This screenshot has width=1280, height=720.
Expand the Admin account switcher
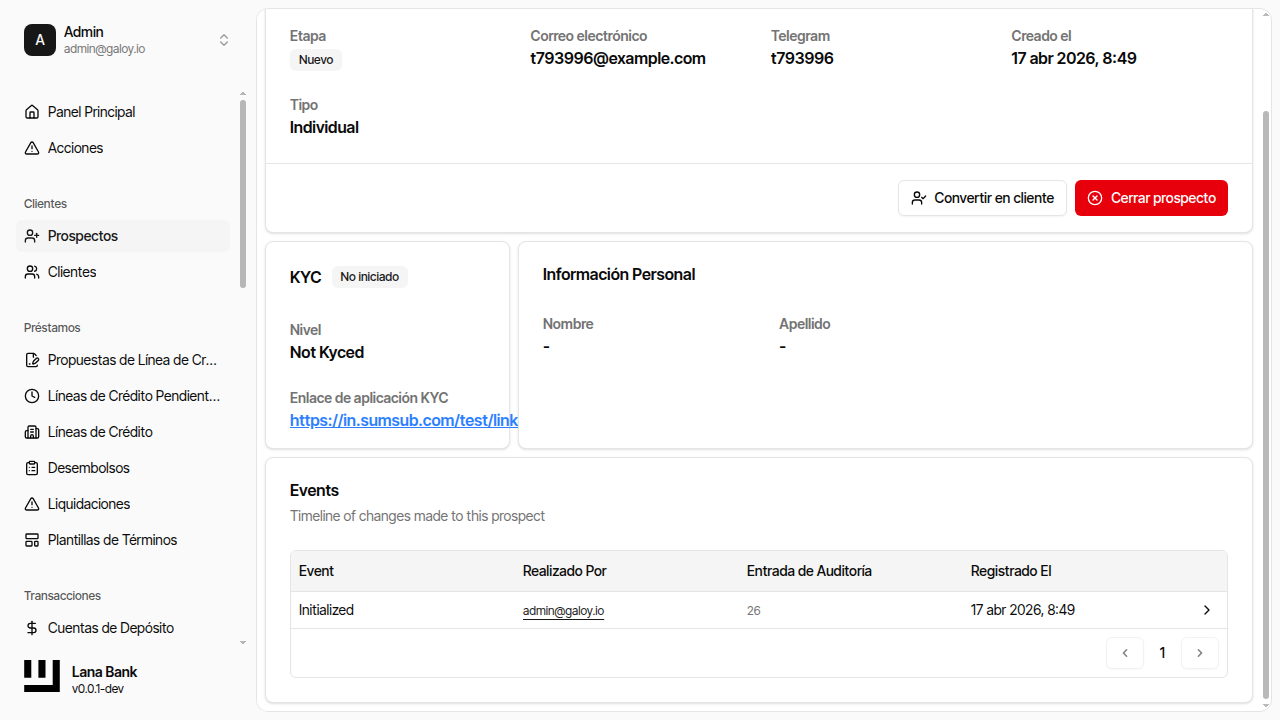pyautogui.click(x=224, y=40)
